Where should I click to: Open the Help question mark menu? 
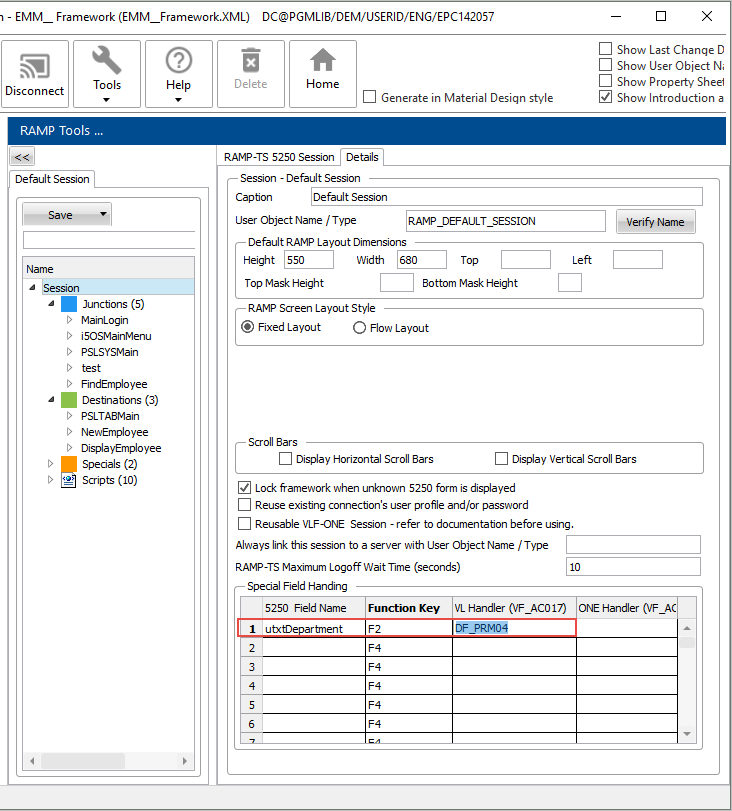pos(179,72)
